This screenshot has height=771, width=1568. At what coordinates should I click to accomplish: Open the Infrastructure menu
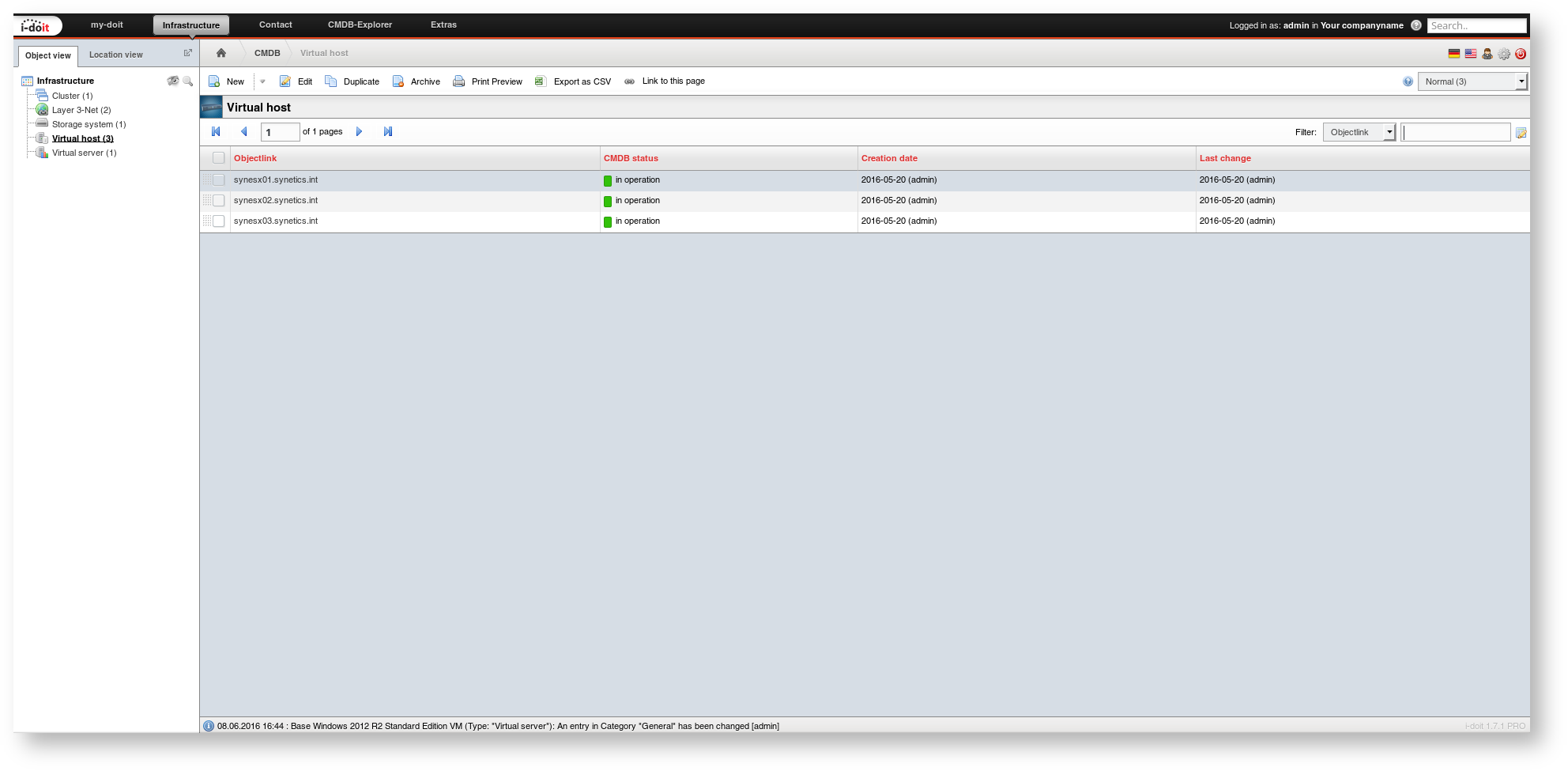pos(191,25)
